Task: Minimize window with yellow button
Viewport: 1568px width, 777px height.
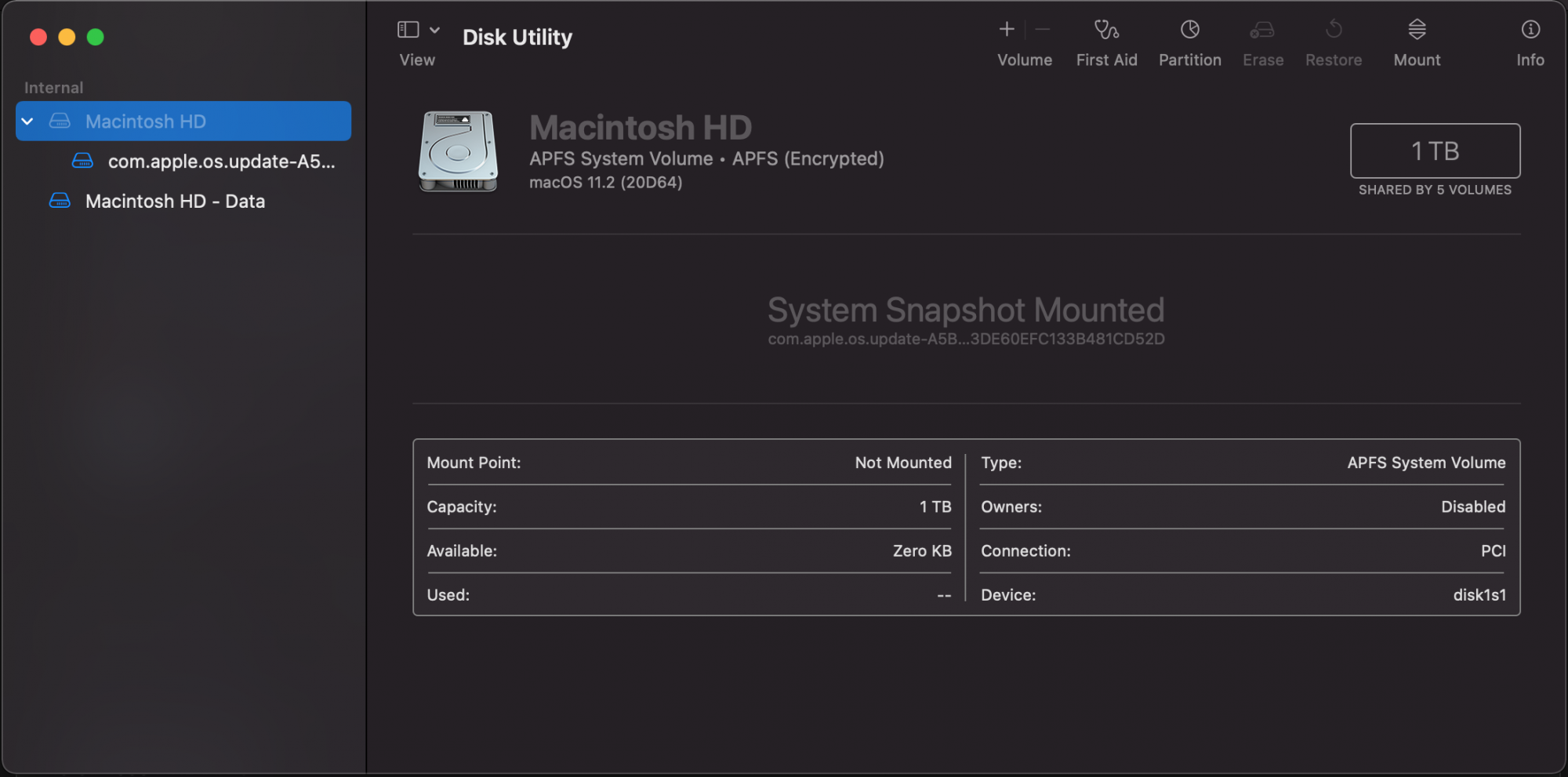Action: [67, 37]
